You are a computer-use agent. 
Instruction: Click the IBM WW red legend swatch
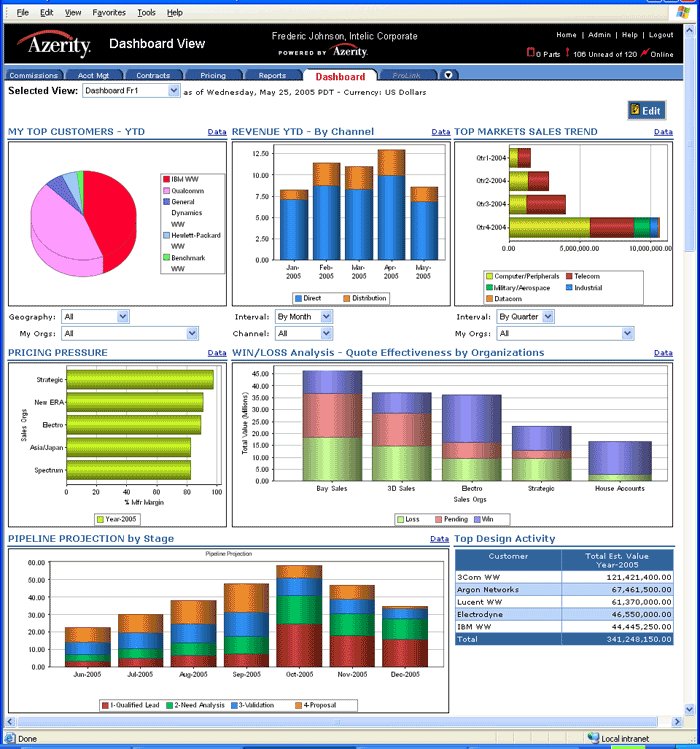[166, 179]
